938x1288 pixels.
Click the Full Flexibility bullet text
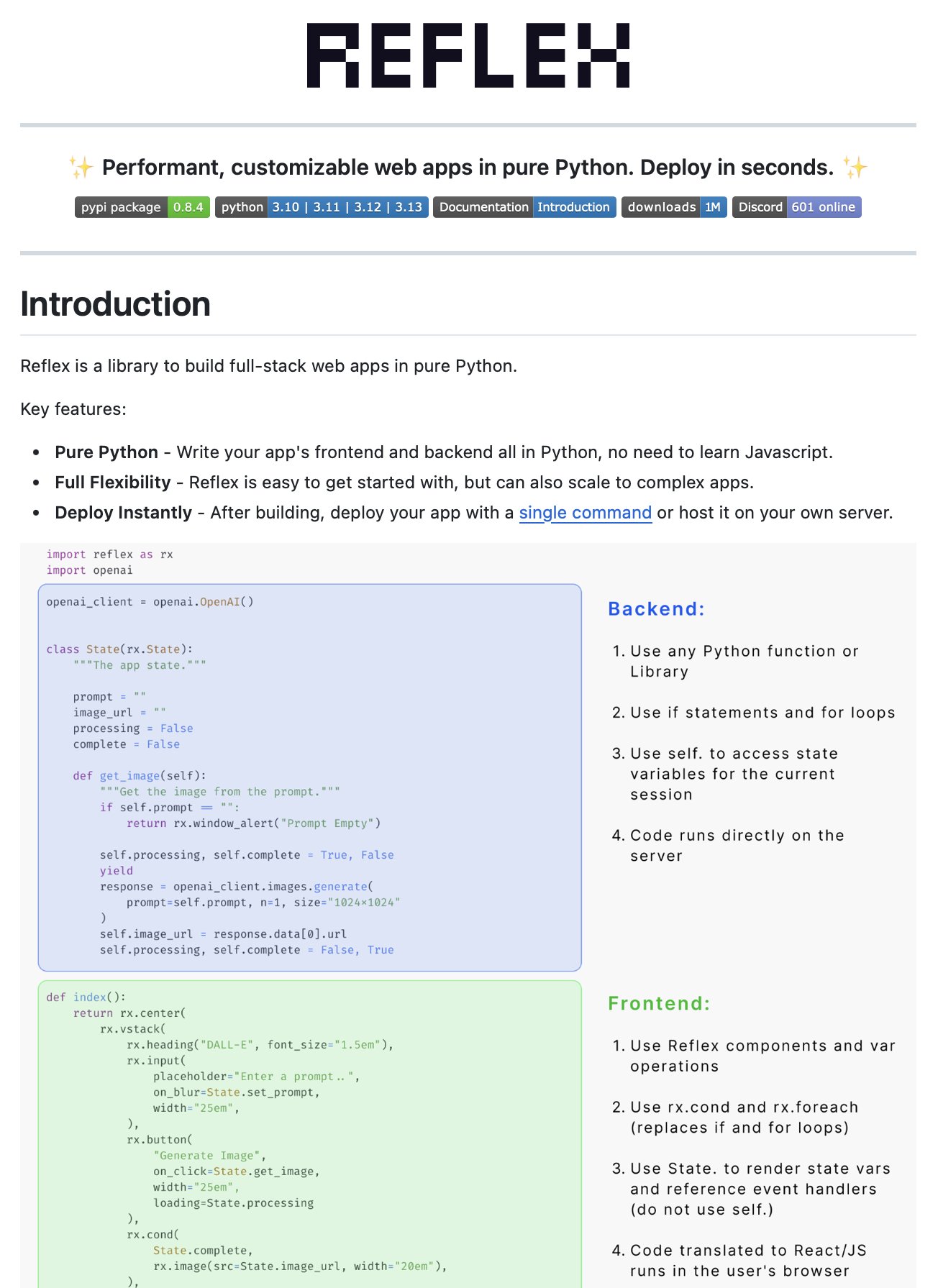(404, 483)
